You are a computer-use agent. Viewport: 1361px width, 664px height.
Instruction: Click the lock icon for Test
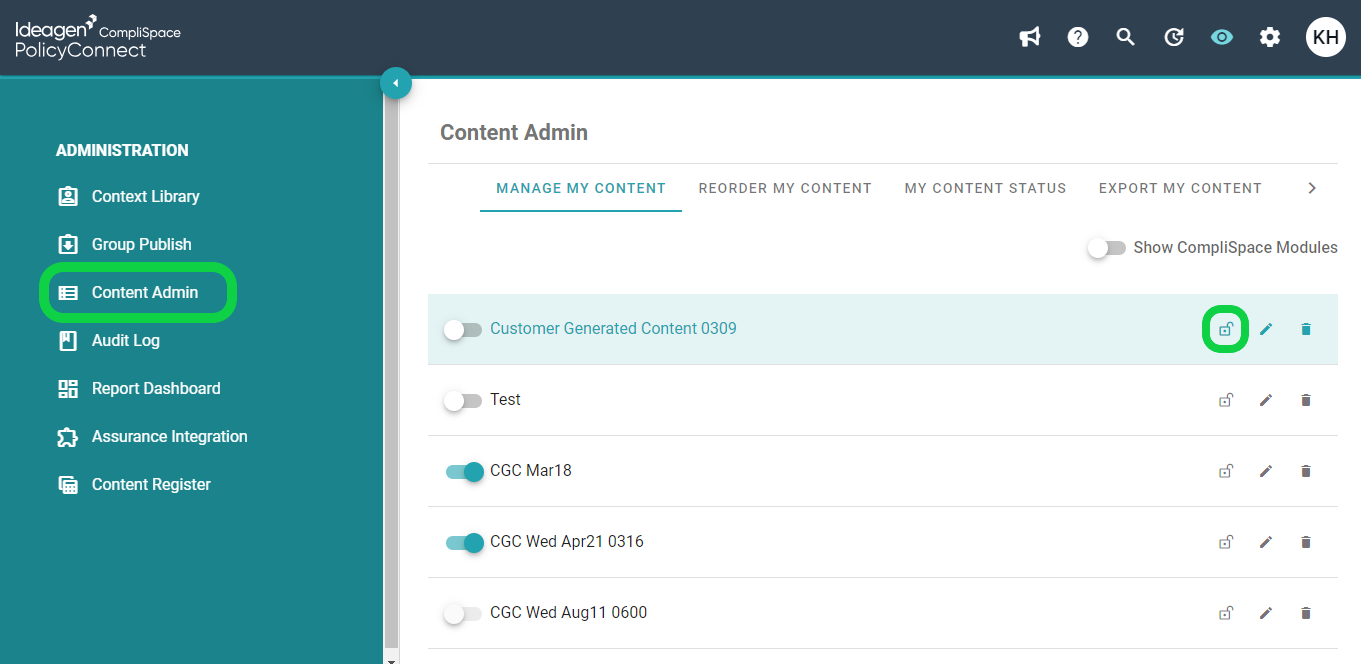click(1225, 400)
